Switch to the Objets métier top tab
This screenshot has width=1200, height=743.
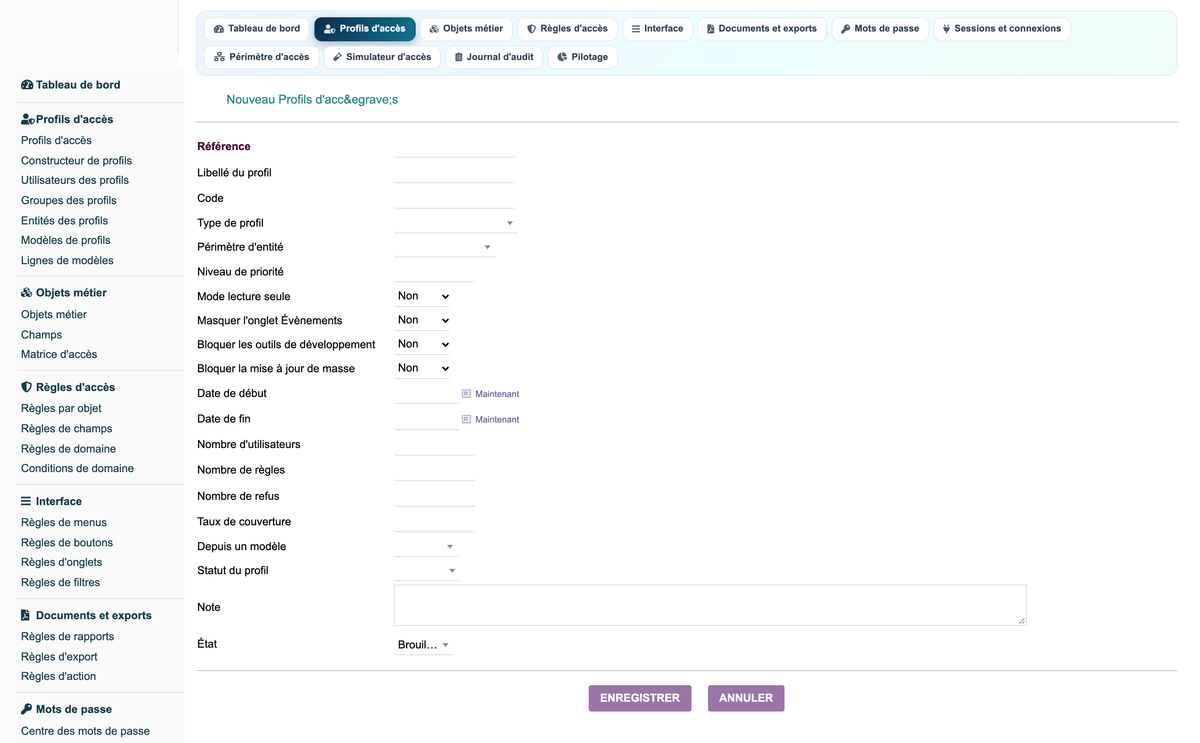(x=466, y=29)
